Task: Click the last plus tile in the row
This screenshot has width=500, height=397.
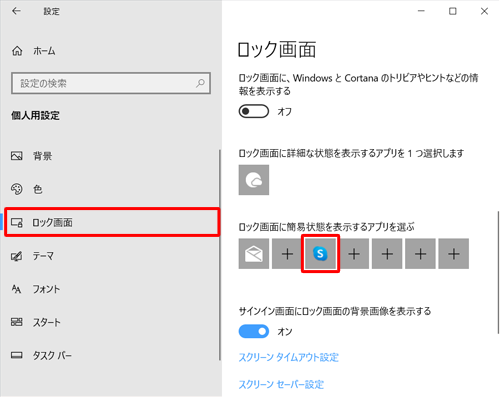Action: coord(454,254)
